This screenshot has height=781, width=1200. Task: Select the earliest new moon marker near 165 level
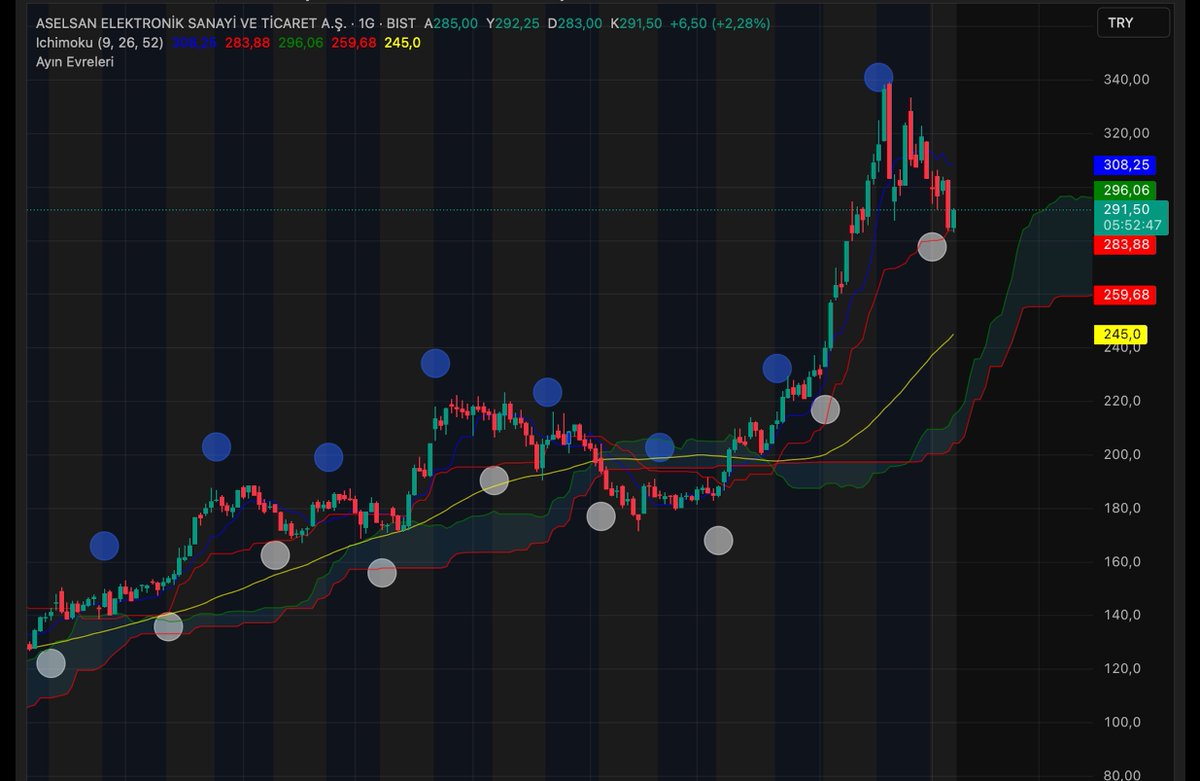[x=104, y=546]
